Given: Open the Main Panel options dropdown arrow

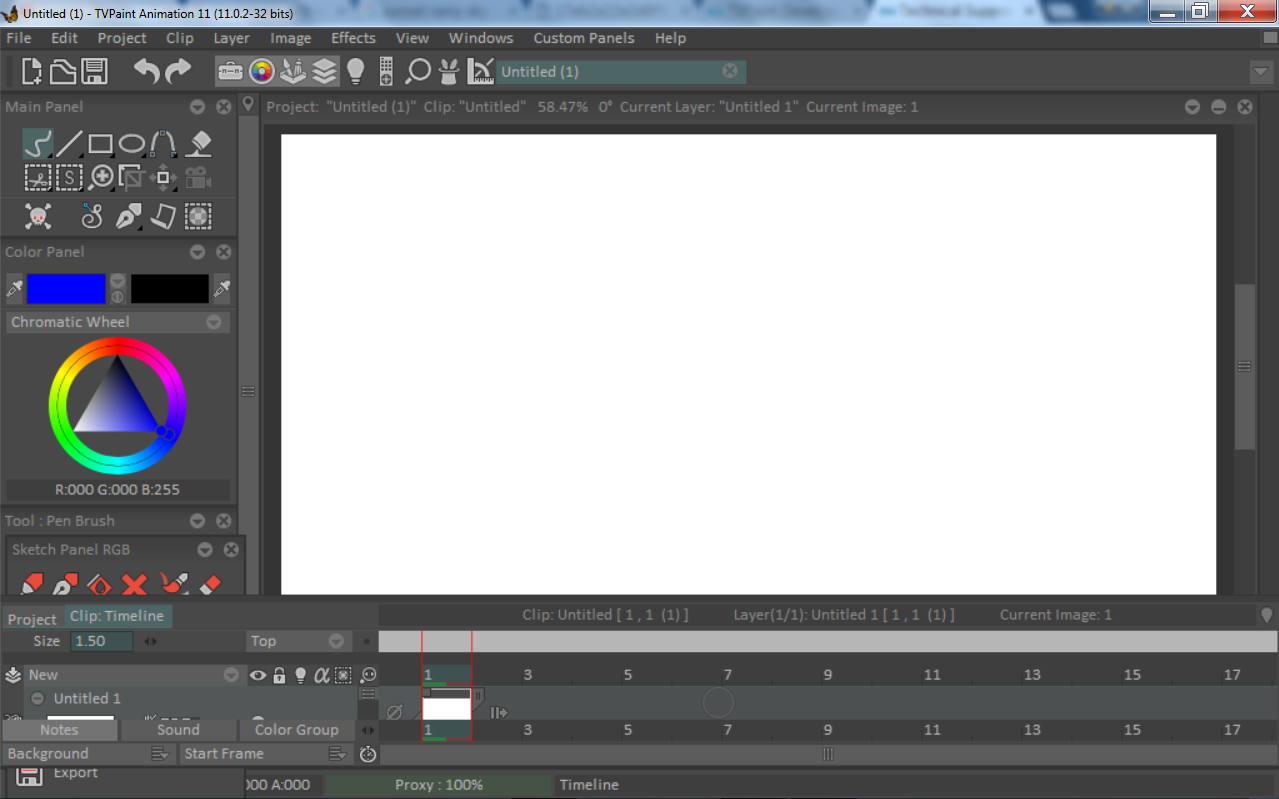Looking at the screenshot, I should coord(198,107).
